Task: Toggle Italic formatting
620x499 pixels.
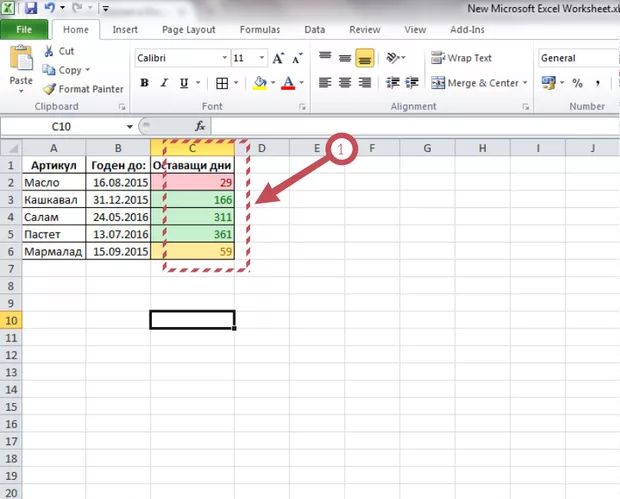Action: [165, 83]
